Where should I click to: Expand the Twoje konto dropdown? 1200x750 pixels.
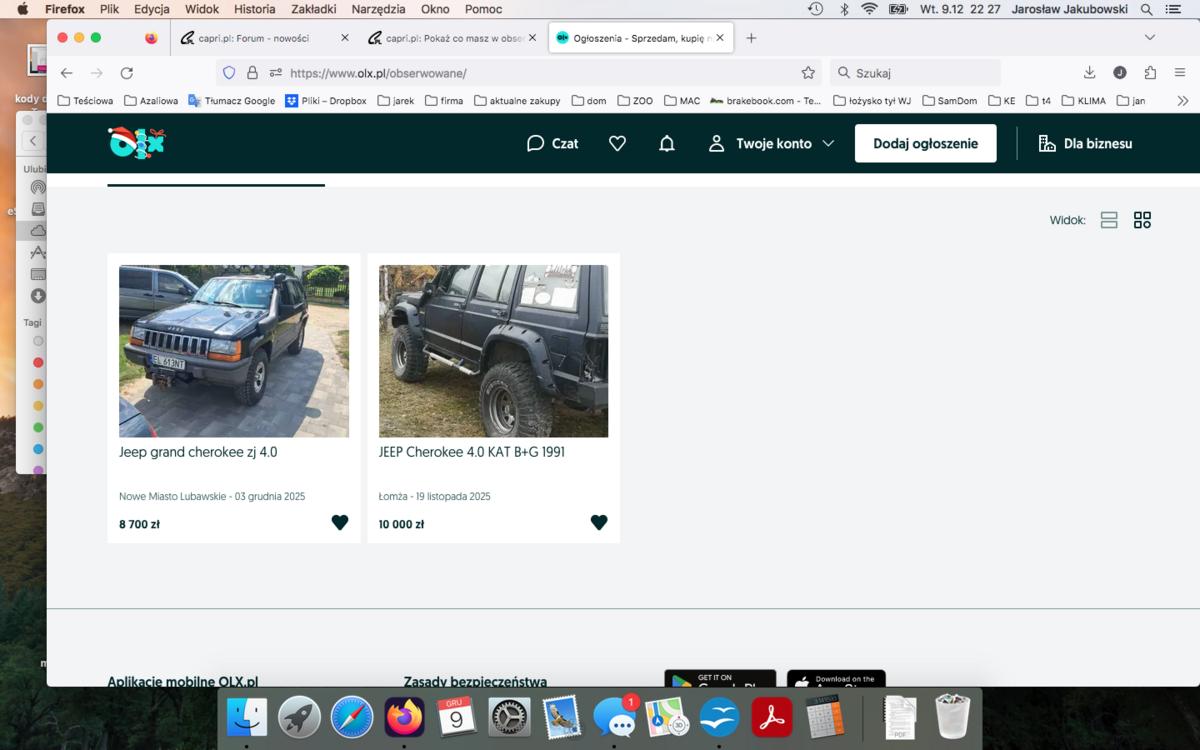pyautogui.click(x=771, y=143)
